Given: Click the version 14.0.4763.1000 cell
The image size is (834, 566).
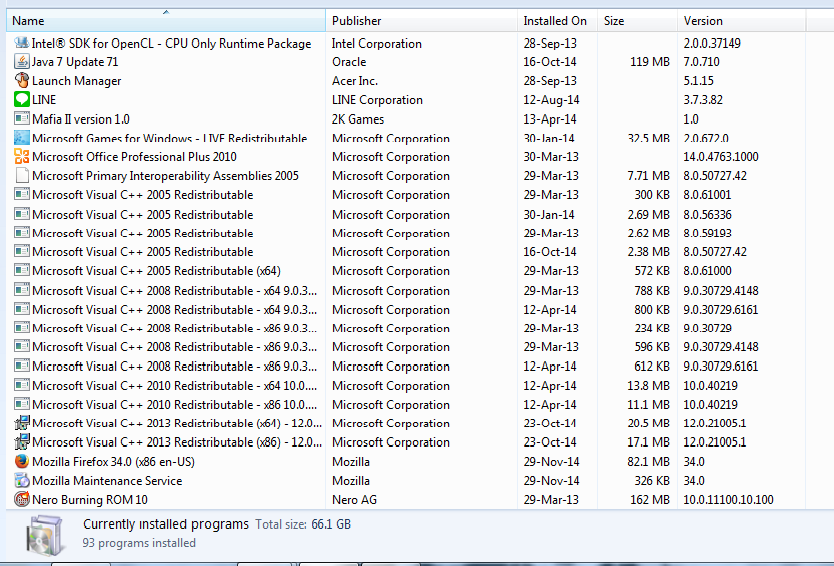Looking at the screenshot, I should point(721,157).
